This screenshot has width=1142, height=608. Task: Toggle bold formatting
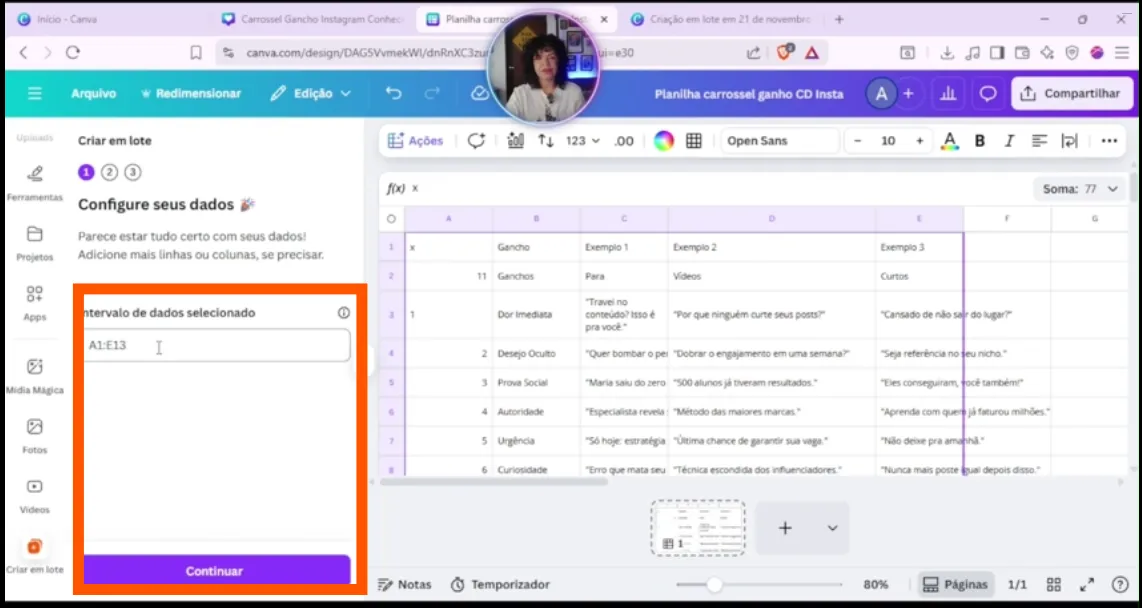[x=980, y=141]
